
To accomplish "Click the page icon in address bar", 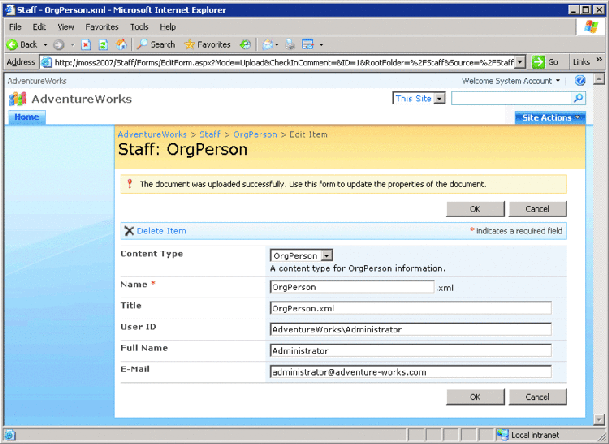I will click(47, 62).
